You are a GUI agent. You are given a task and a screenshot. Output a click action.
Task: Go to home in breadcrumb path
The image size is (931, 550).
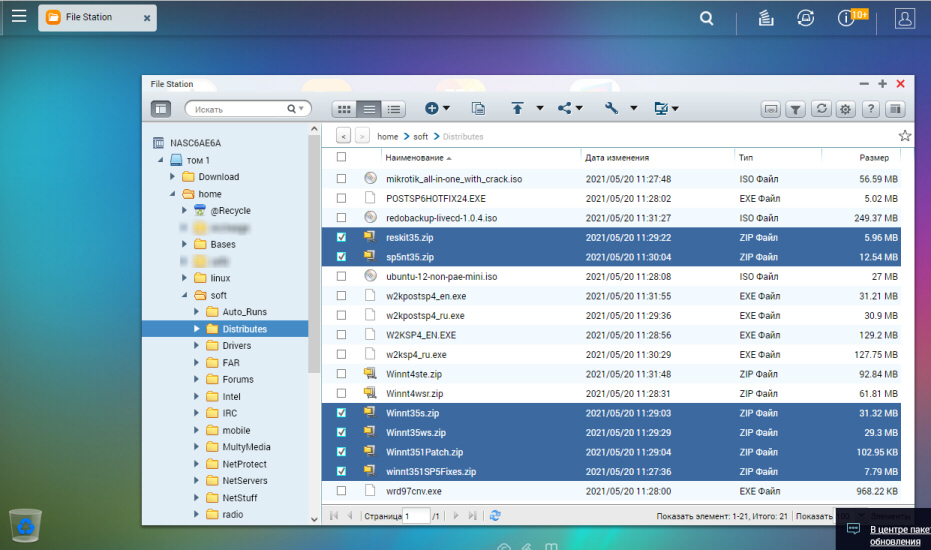tap(388, 137)
